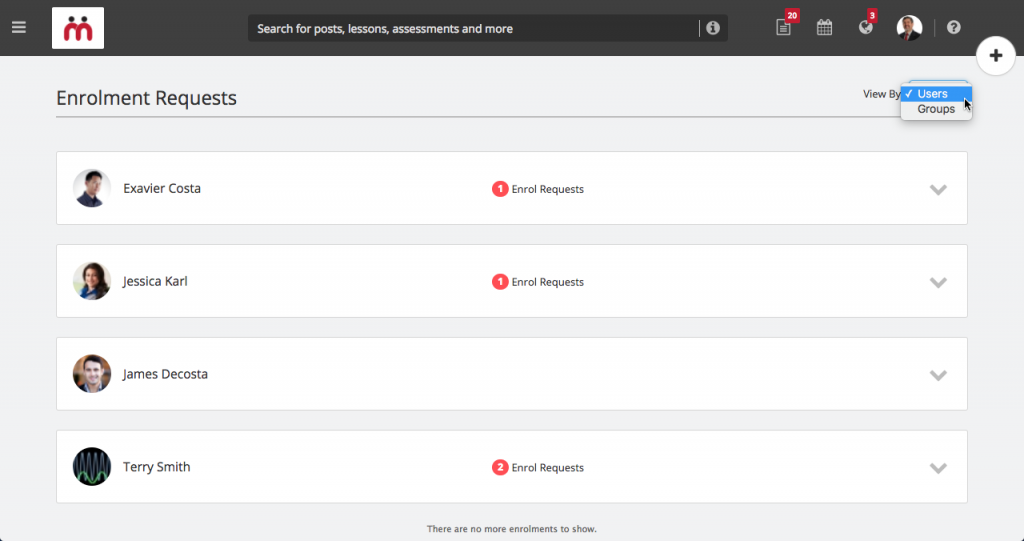This screenshot has width=1024, height=541.
Task: Click the MyClassCampus logo
Action: pos(78,28)
